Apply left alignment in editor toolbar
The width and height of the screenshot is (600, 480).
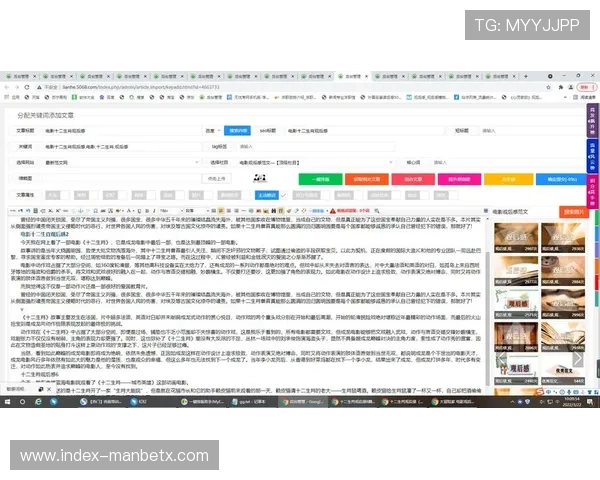click(x=221, y=211)
